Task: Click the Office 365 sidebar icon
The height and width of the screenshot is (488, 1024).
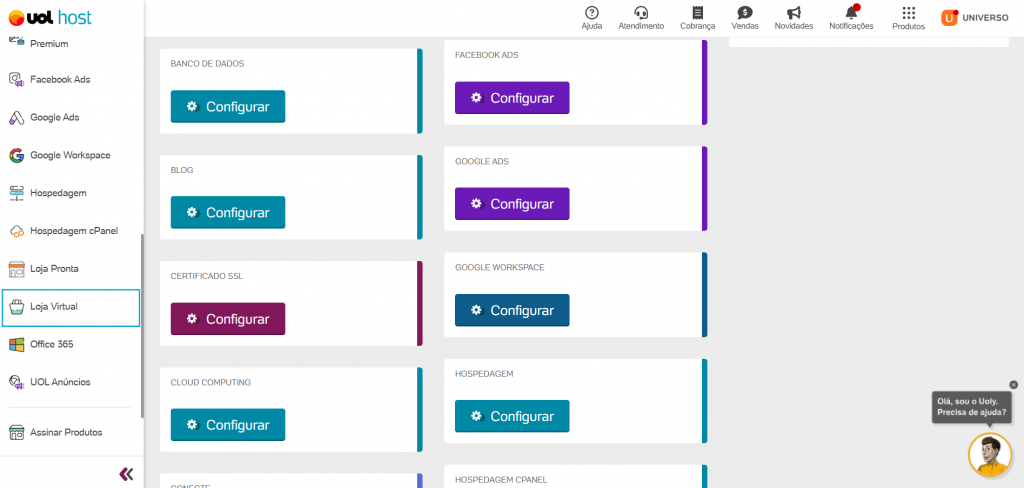Action: (16, 344)
